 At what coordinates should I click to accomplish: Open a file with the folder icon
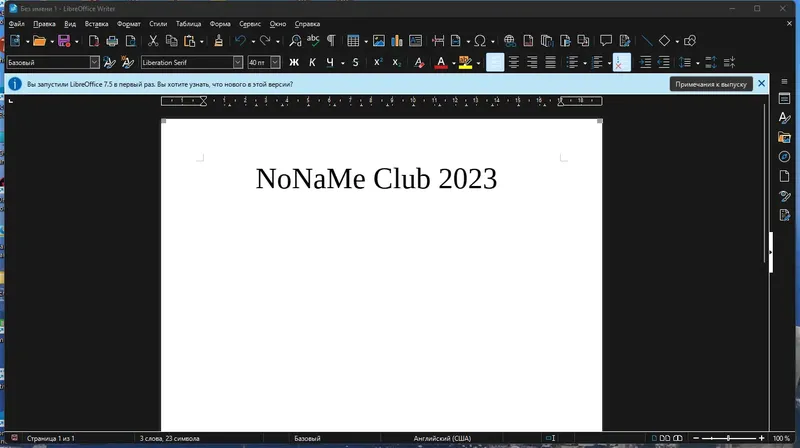[x=39, y=41]
